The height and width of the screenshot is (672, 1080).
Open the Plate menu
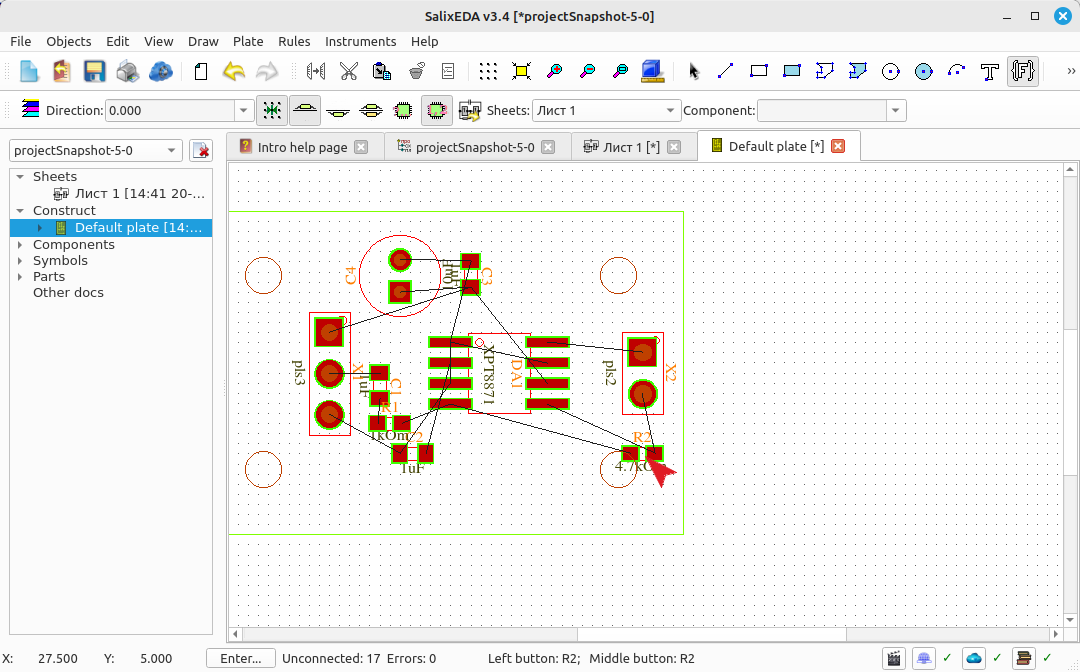(x=248, y=41)
